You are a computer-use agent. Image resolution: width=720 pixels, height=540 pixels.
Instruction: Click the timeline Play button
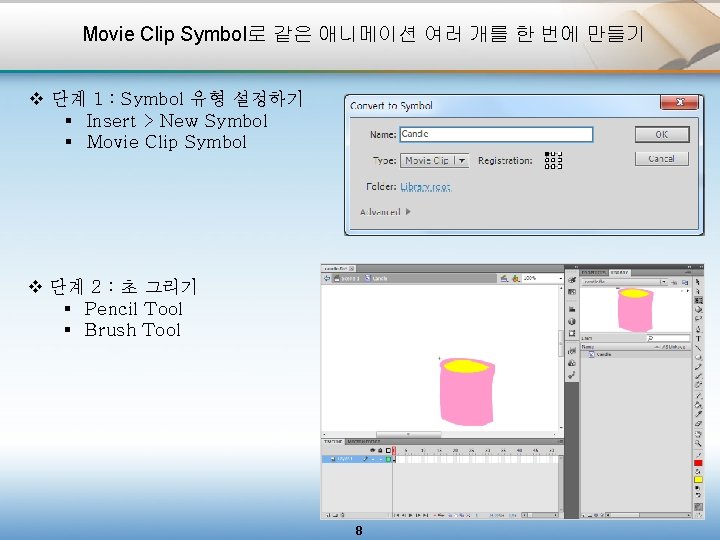(x=411, y=515)
